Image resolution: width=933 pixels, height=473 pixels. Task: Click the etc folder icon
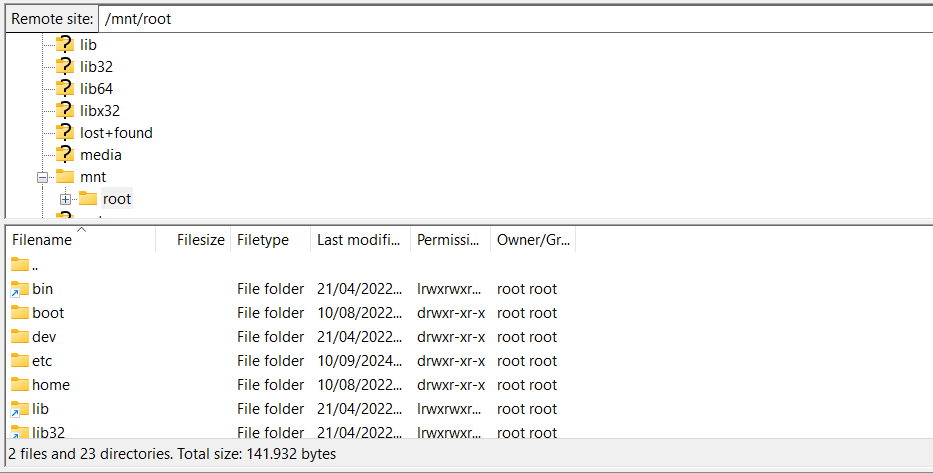pos(20,360)
